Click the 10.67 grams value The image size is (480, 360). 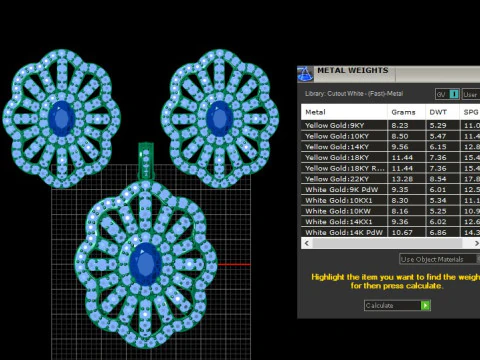(x=402, y=232)
